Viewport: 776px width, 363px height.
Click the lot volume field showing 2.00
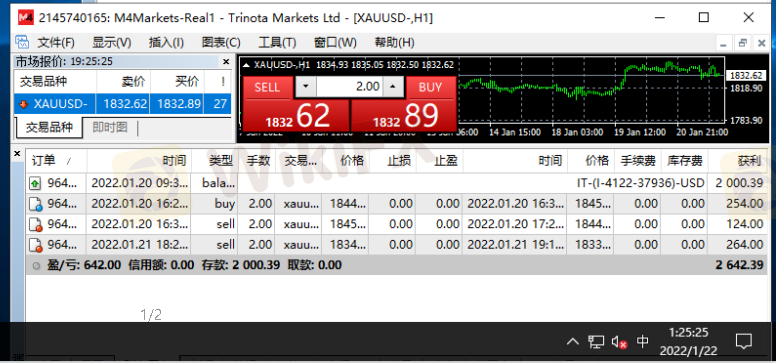click(349, 87)
